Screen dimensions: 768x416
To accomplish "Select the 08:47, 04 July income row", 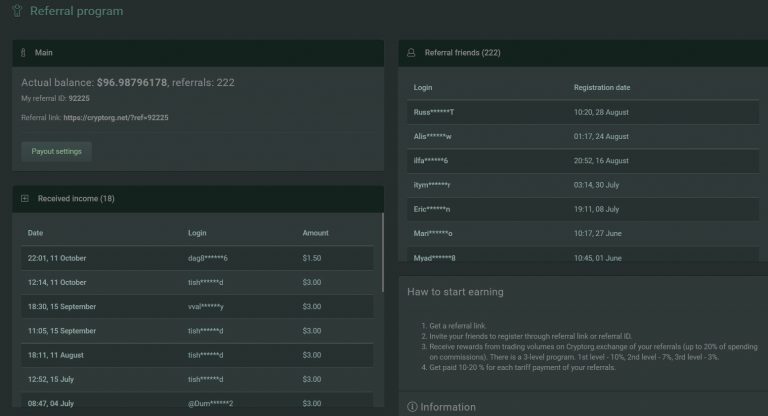I will pyautogui.click(x=197, y=400).
